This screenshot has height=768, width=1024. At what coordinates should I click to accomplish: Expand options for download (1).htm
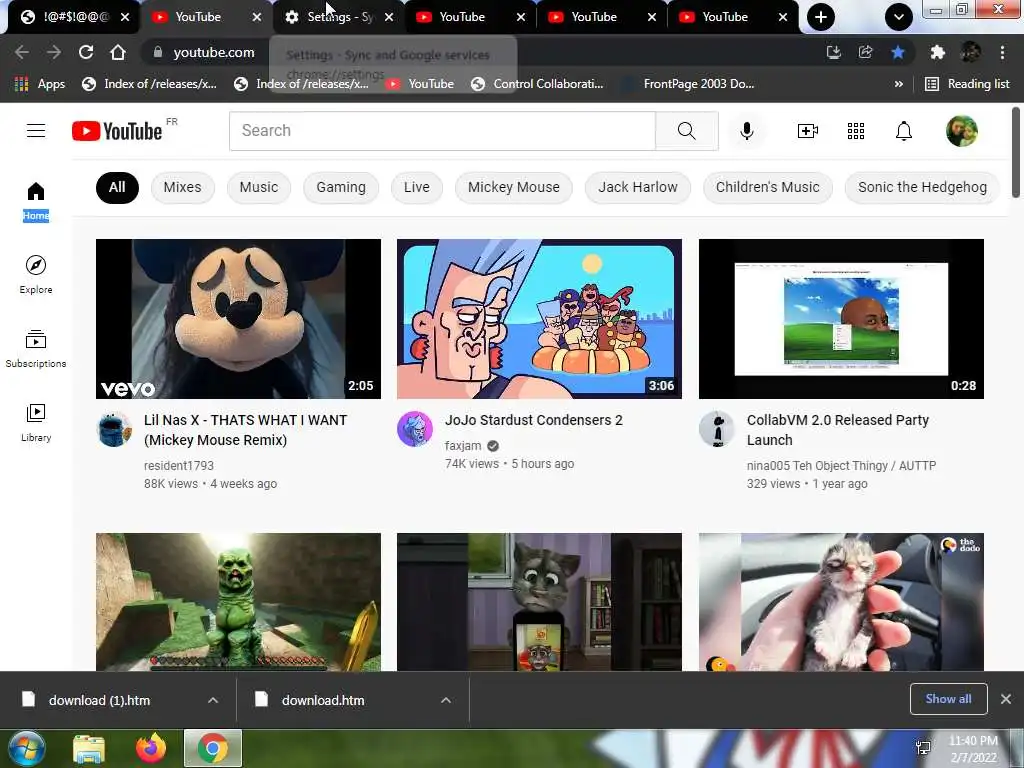coord(213,700)
